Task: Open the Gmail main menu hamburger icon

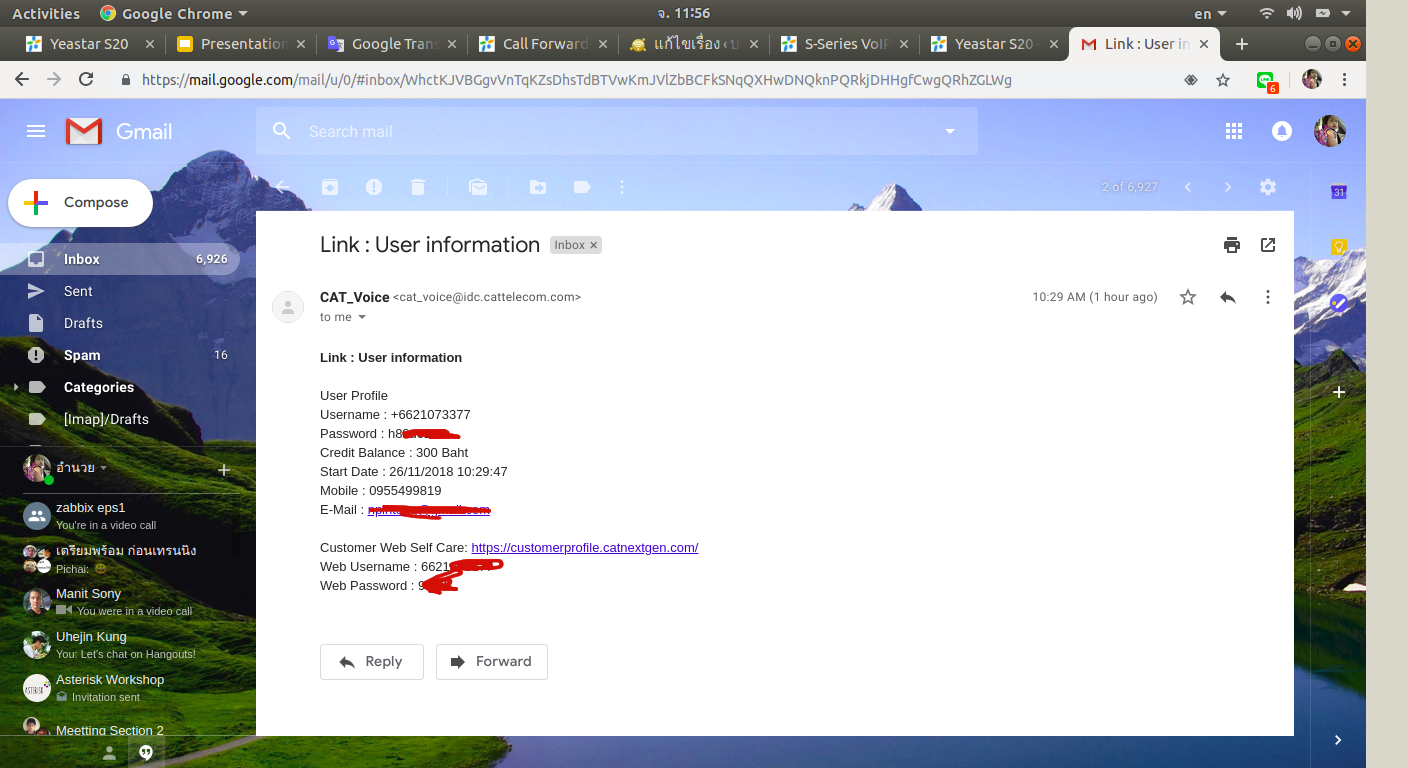Action: point(36,131)
